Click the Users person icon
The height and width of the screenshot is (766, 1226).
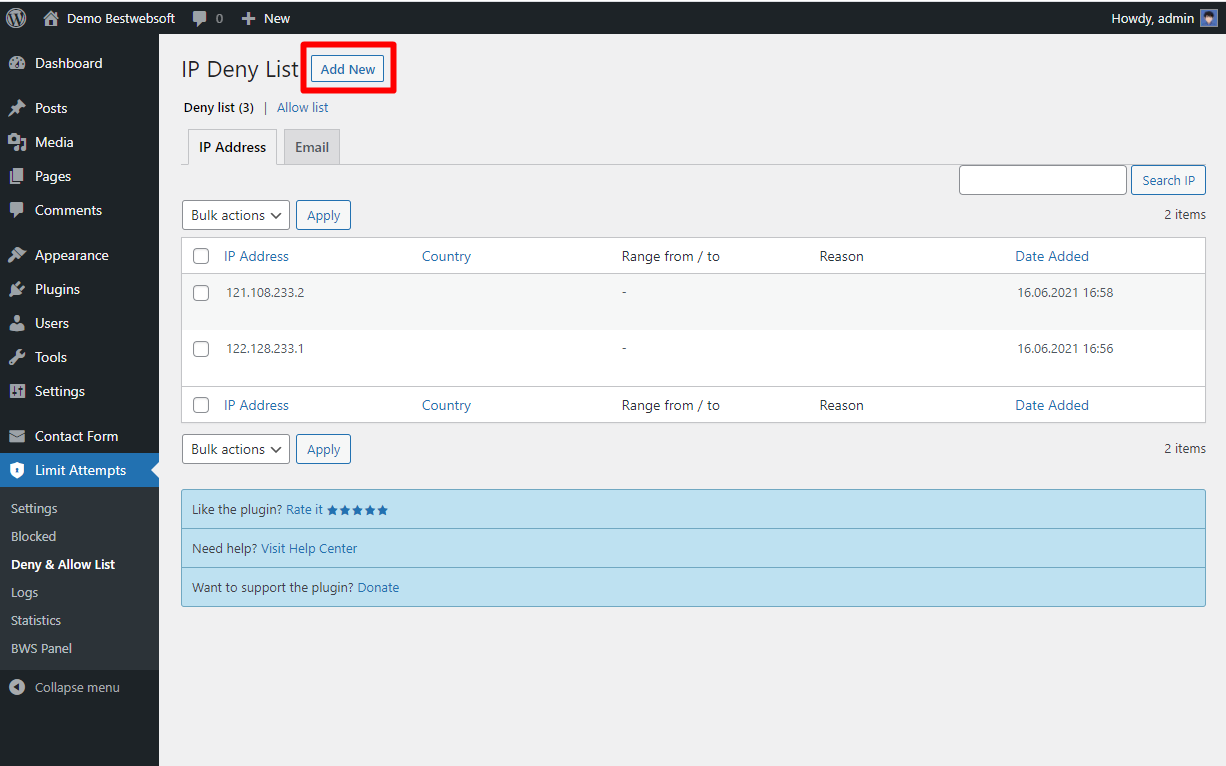click(17, 323)
